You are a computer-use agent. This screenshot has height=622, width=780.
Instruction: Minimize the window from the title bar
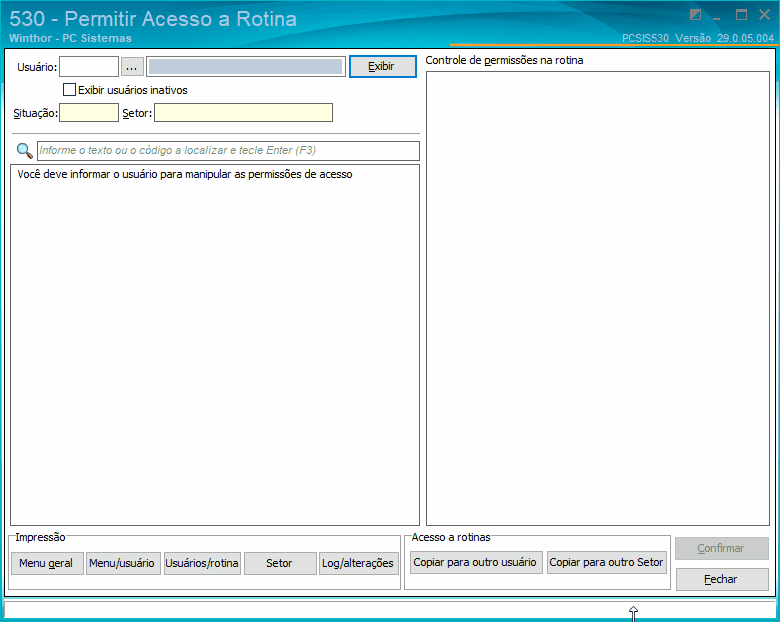click(x=717, y=17)
